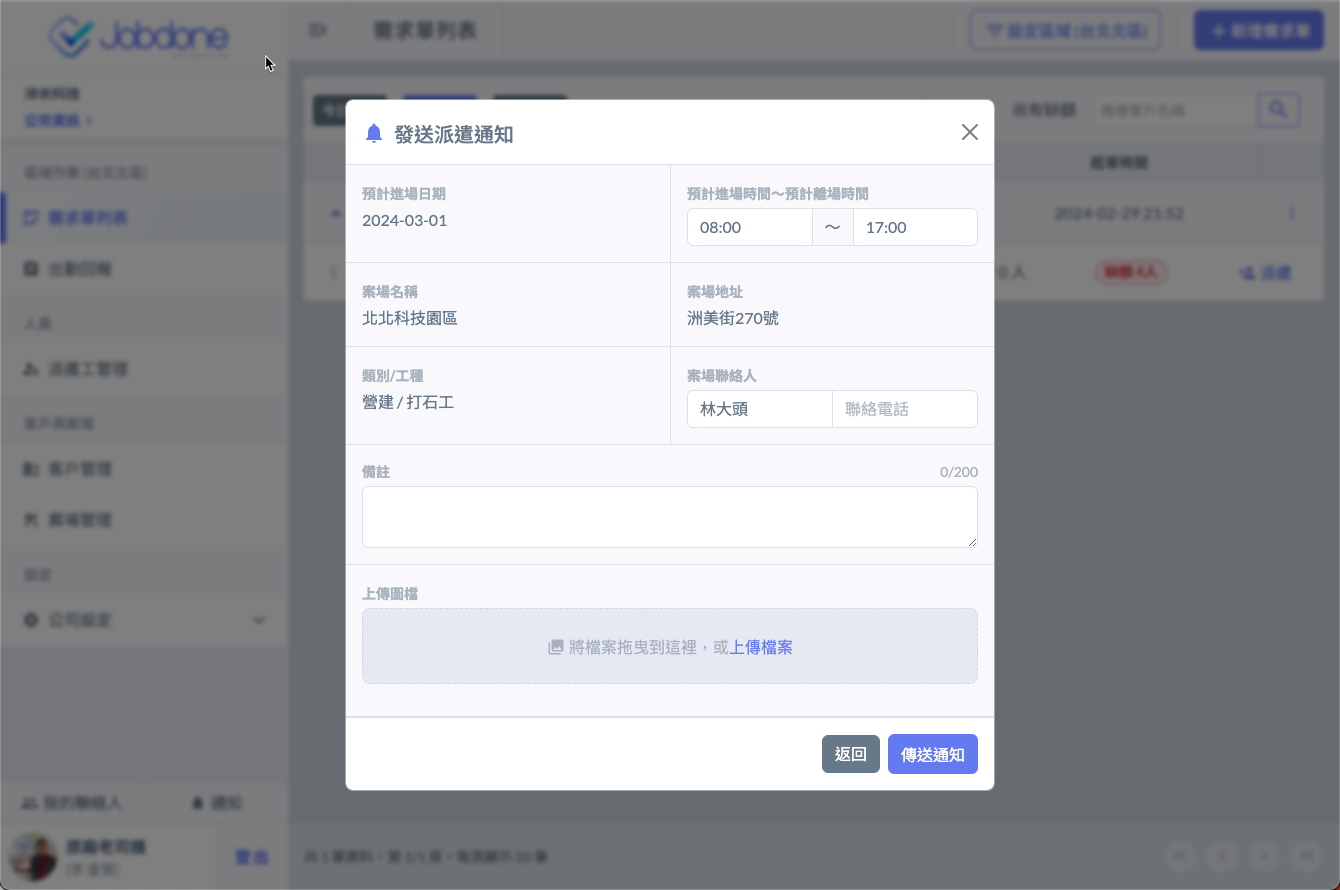Go to the last page of results

(1305, 856)
